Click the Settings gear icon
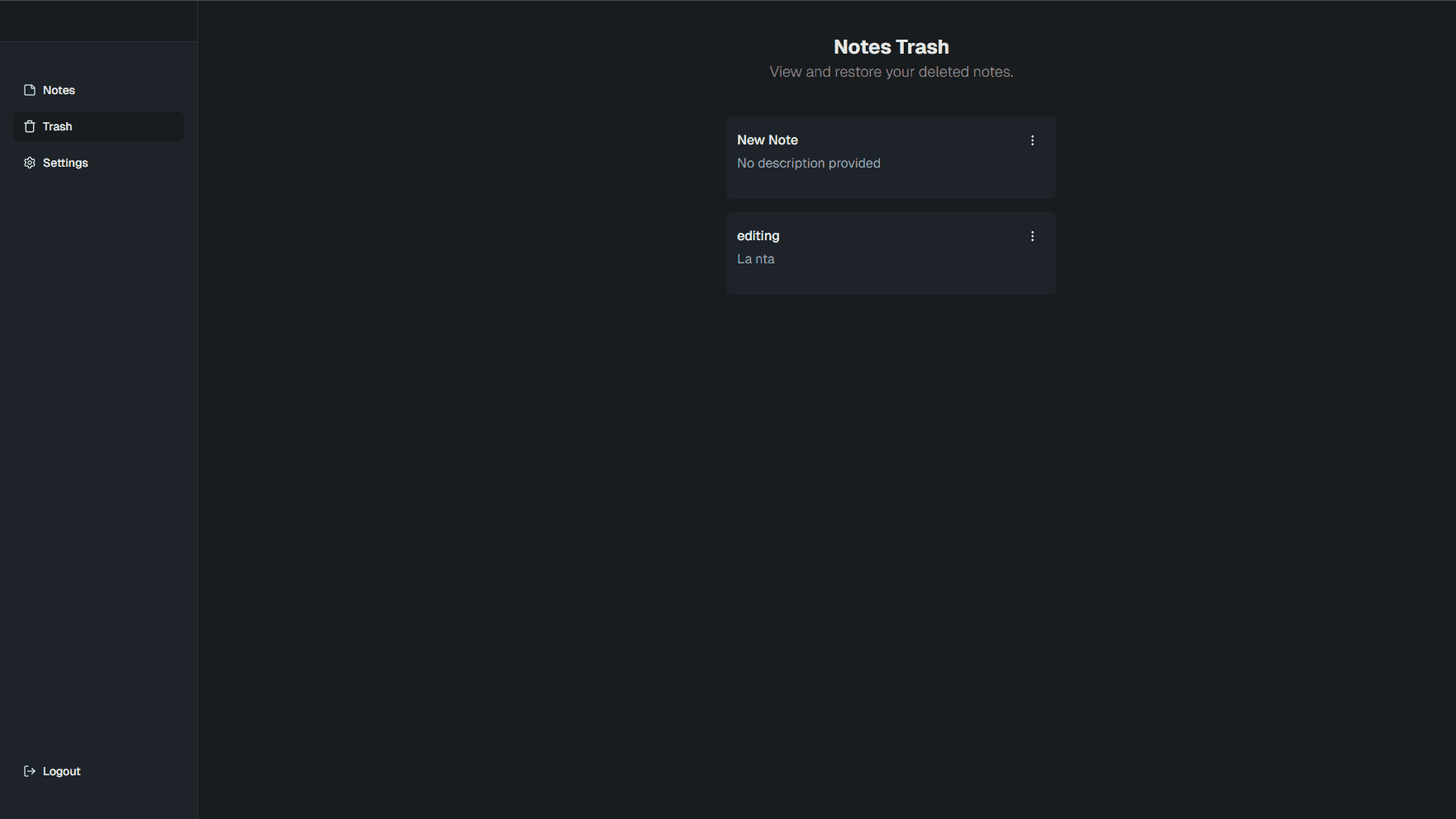1456x819 pixels. [30, 163]
